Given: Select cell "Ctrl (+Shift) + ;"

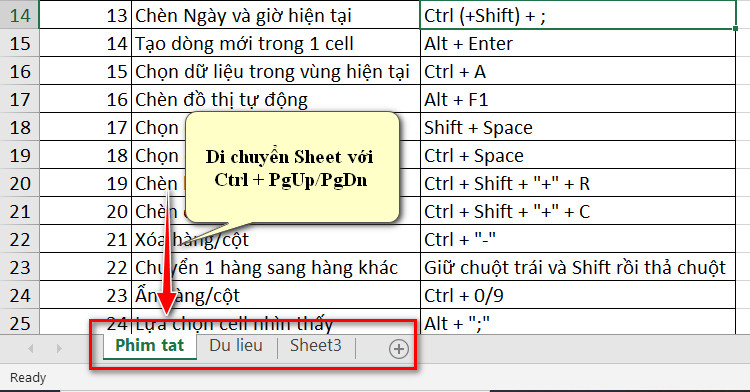Looking at the screenshot, I should [x=578, y=15].
